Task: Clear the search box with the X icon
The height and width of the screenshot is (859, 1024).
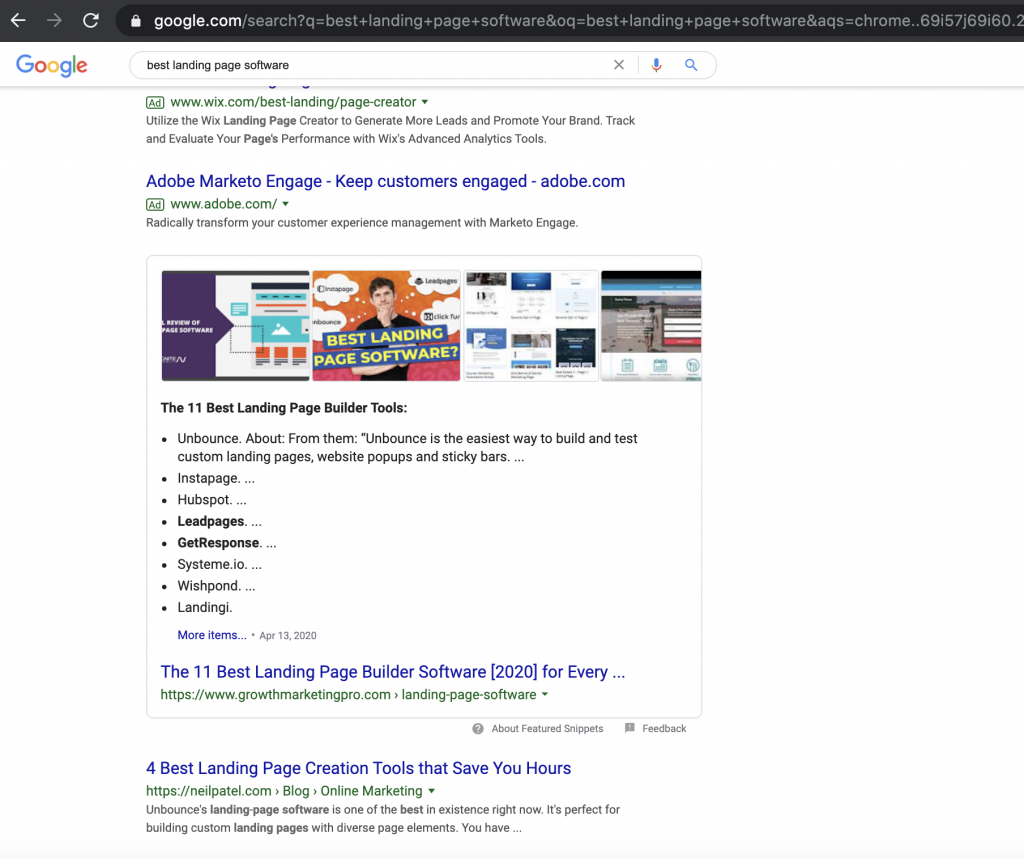Action: pos(618,65)
